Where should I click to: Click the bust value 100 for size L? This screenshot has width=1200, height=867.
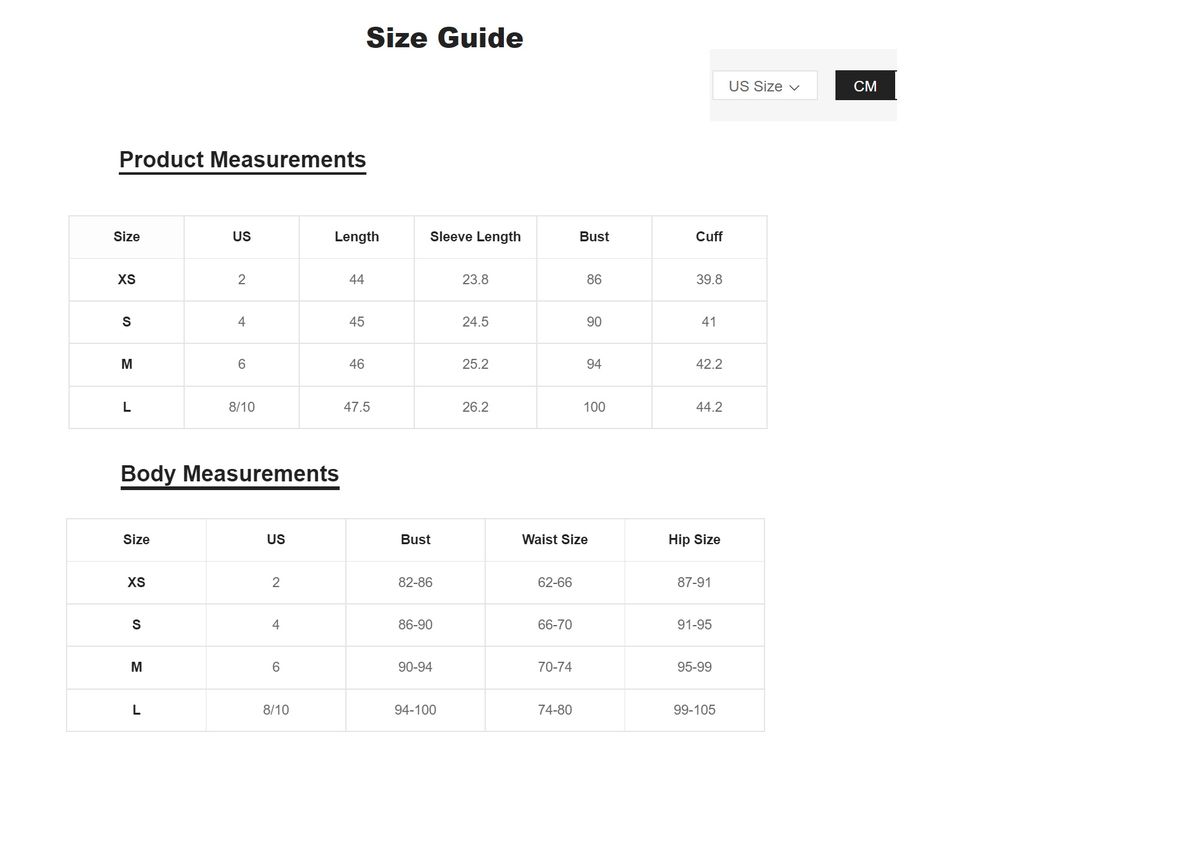594,407
